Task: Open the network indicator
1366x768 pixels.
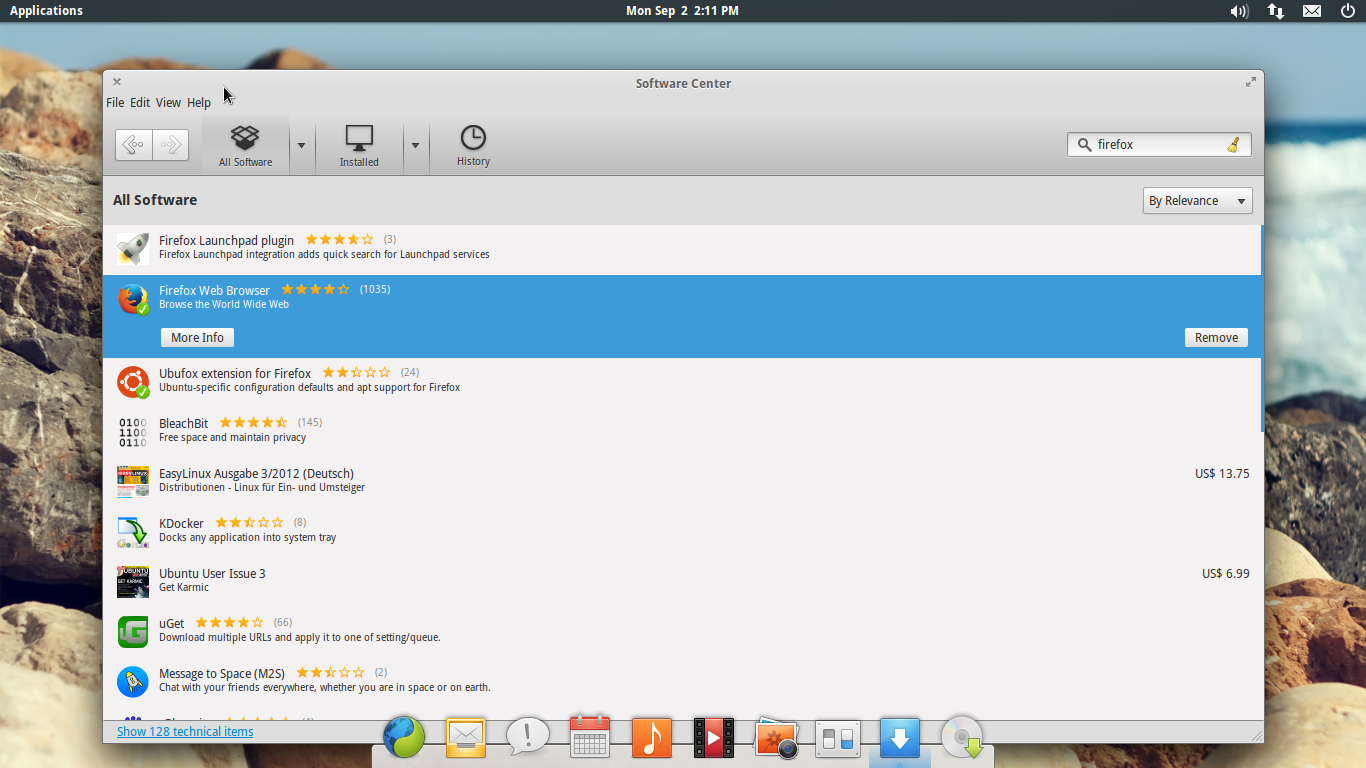Action: point(1276,11)
